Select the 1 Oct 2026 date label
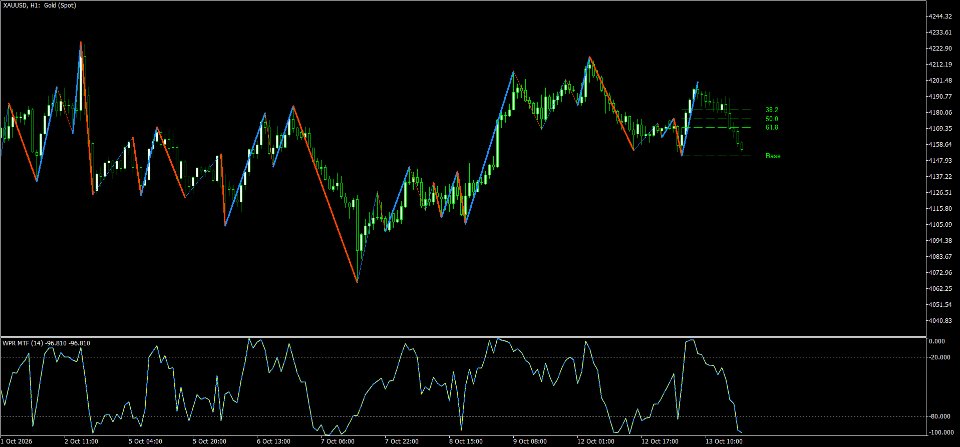 tap(15, 440)
